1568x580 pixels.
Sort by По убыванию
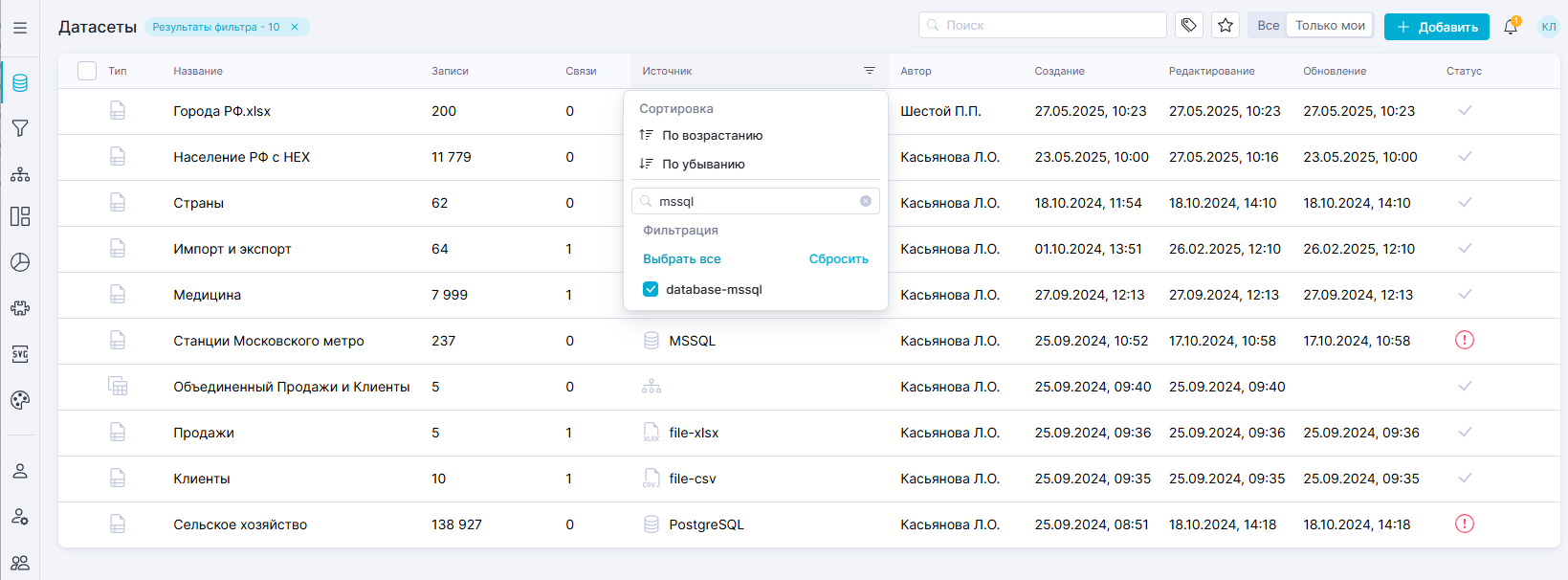point(703,165)
